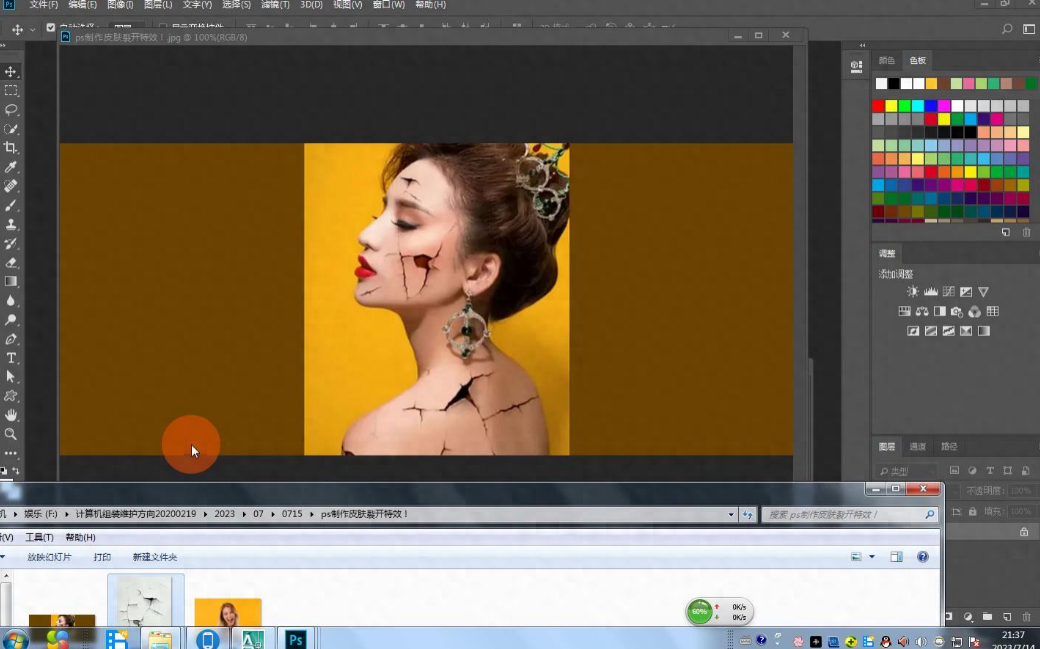Toggle the Auto-Select checkbox in options bar
The width and height of the screenshot is (1040, 649).
click(x=50, y=28)
